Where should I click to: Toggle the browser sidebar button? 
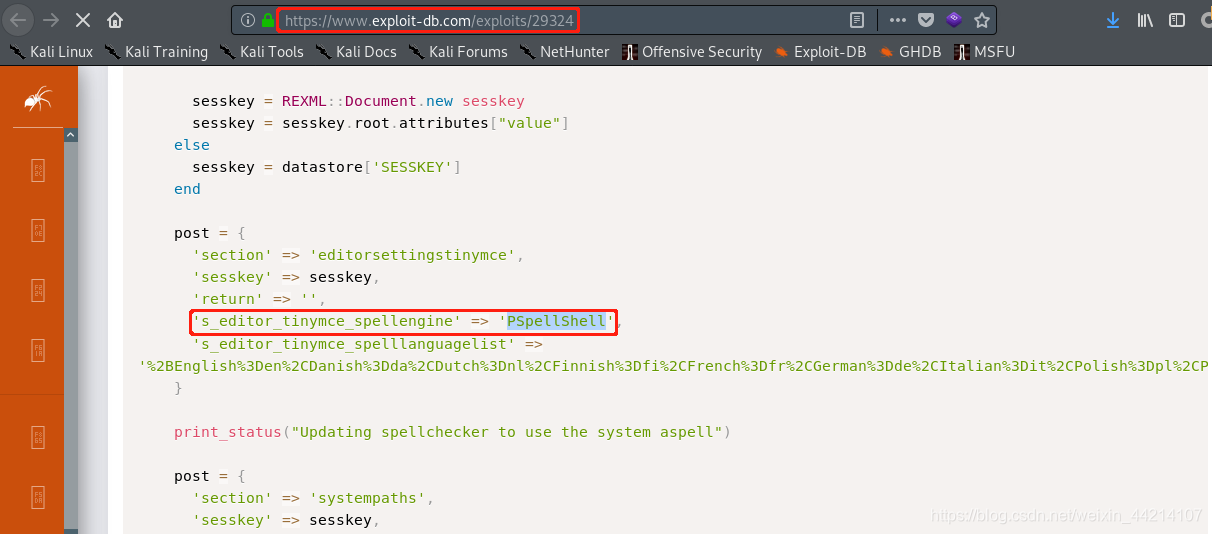point(1177,20)
